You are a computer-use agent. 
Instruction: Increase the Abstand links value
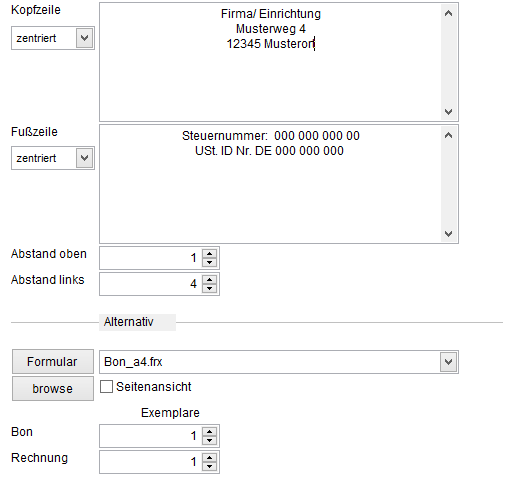209,280
